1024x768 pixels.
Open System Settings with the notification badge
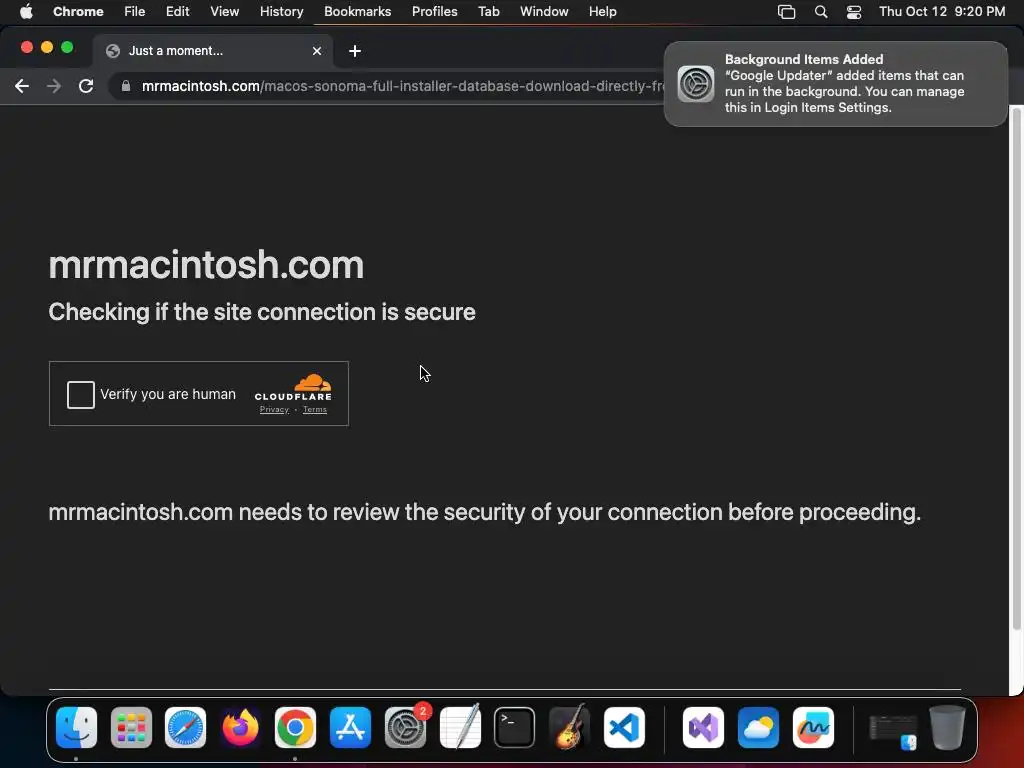[406, 727]
